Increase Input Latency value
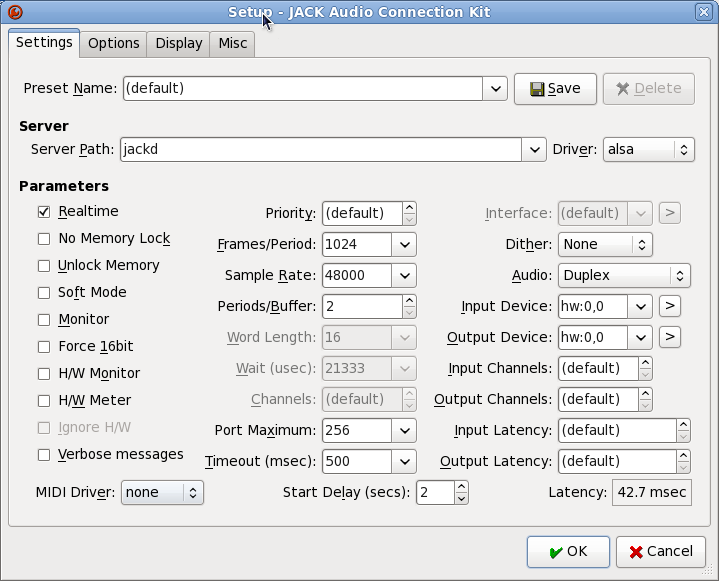 coord(683,425)
